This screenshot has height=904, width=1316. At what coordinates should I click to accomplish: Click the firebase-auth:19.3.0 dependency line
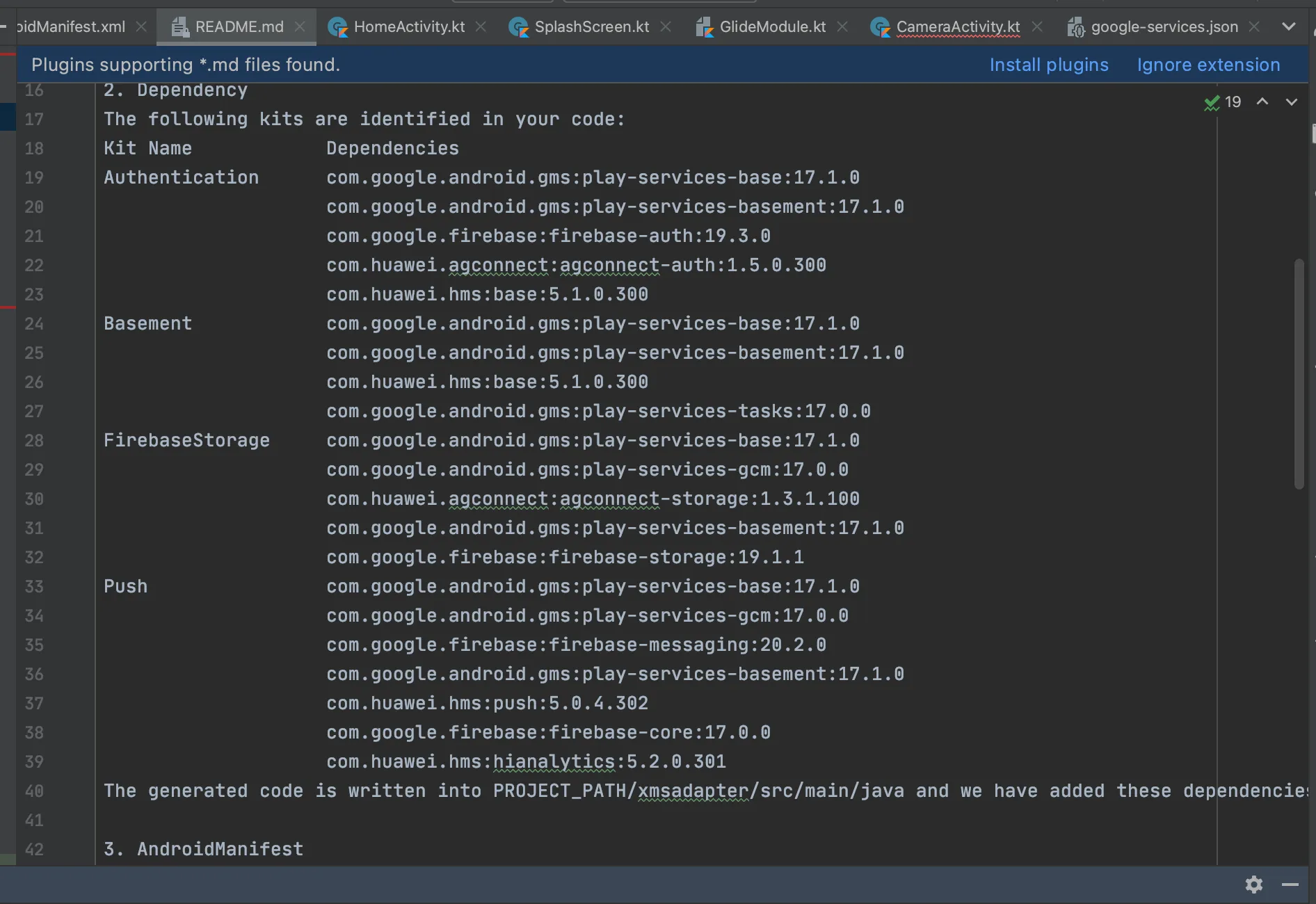click(x=548, y=236)
